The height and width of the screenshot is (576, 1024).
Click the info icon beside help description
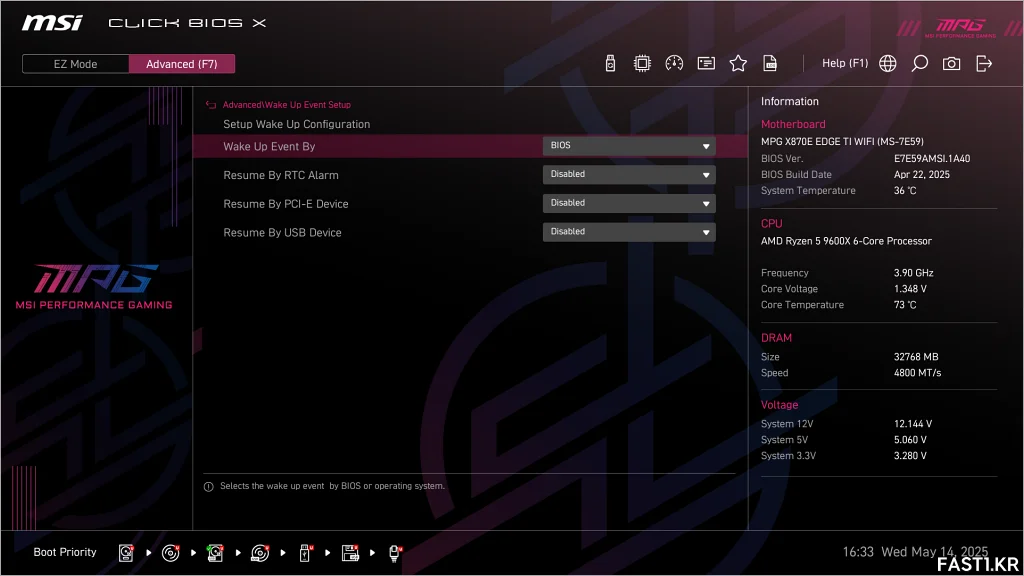pyautogui.click(x=208, y=487)
